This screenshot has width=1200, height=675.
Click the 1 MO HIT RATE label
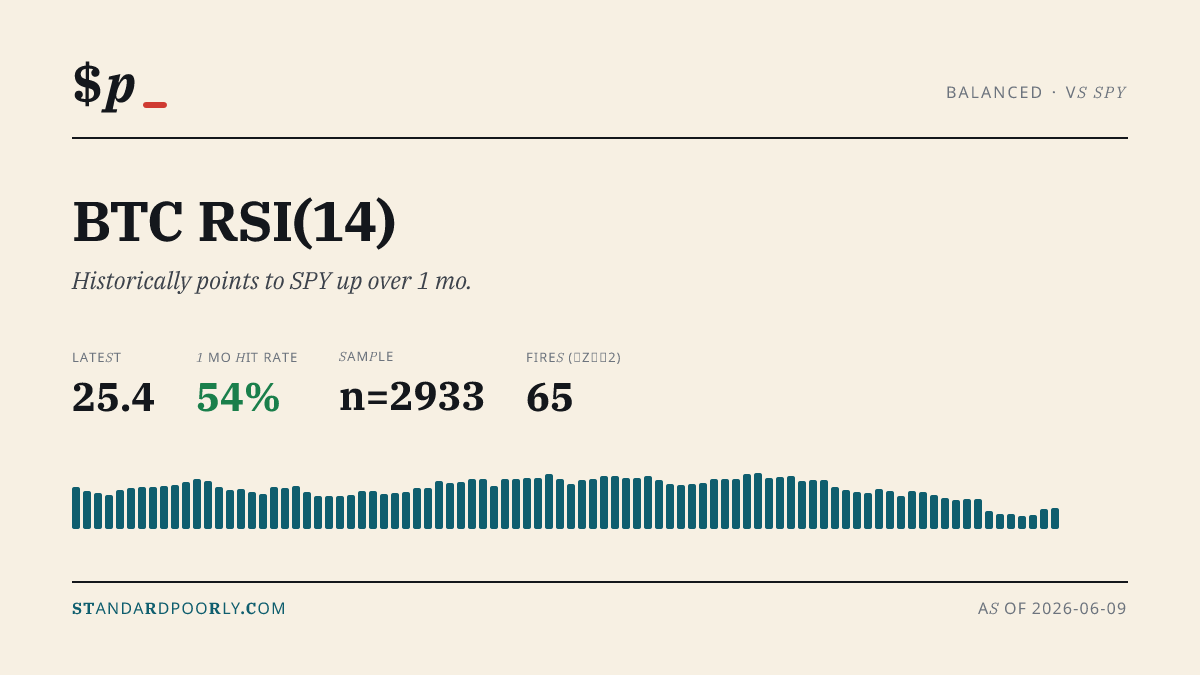[x=247, y=357]
